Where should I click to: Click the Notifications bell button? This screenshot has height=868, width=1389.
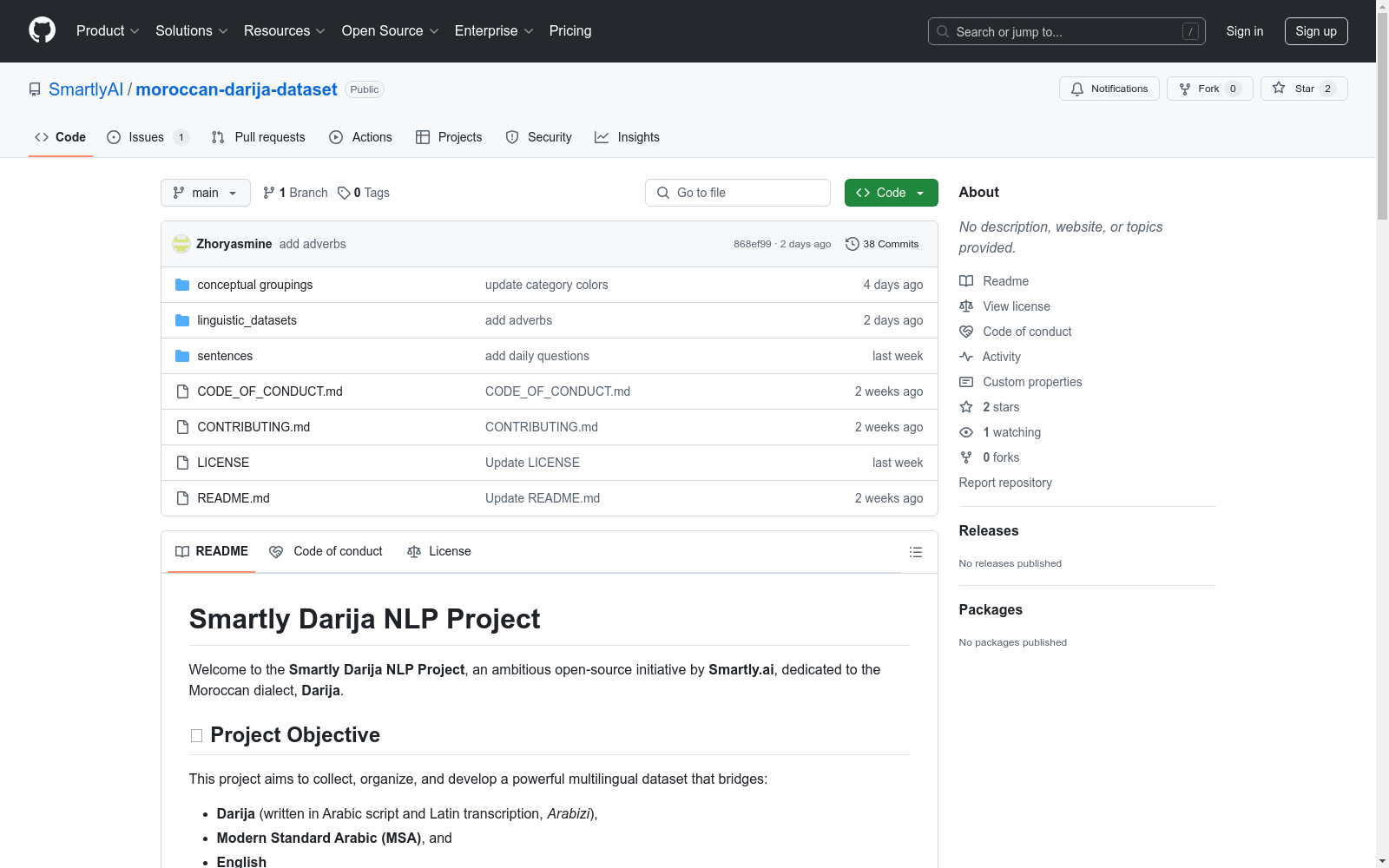pos(1109,89)
